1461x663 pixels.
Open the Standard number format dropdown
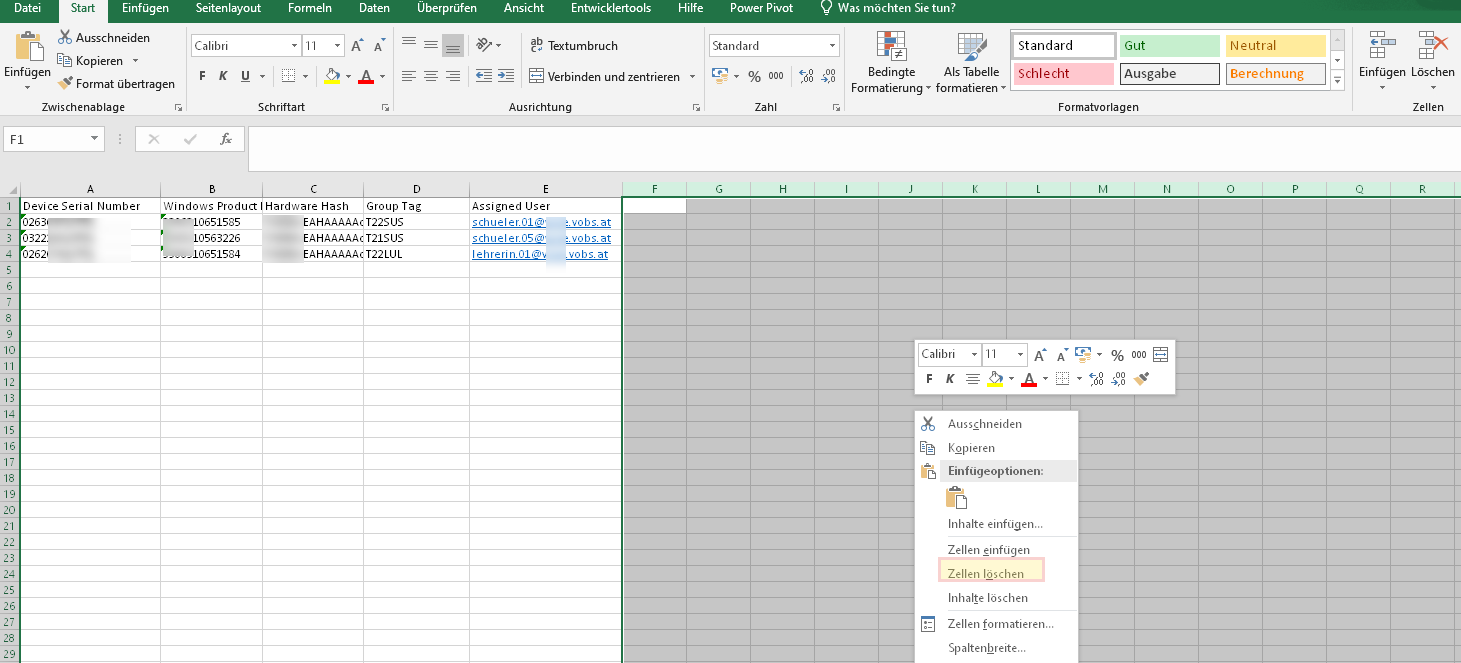[832, 46]
